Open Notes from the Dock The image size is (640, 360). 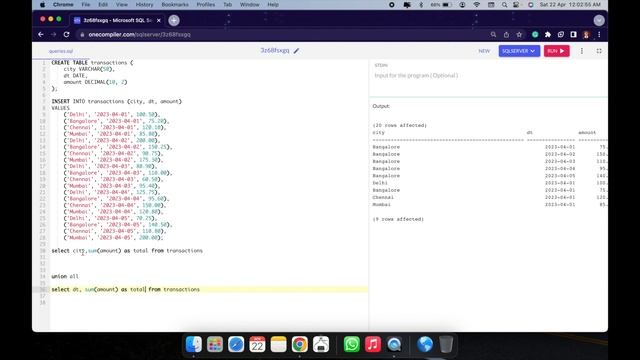tap(278, 344)
